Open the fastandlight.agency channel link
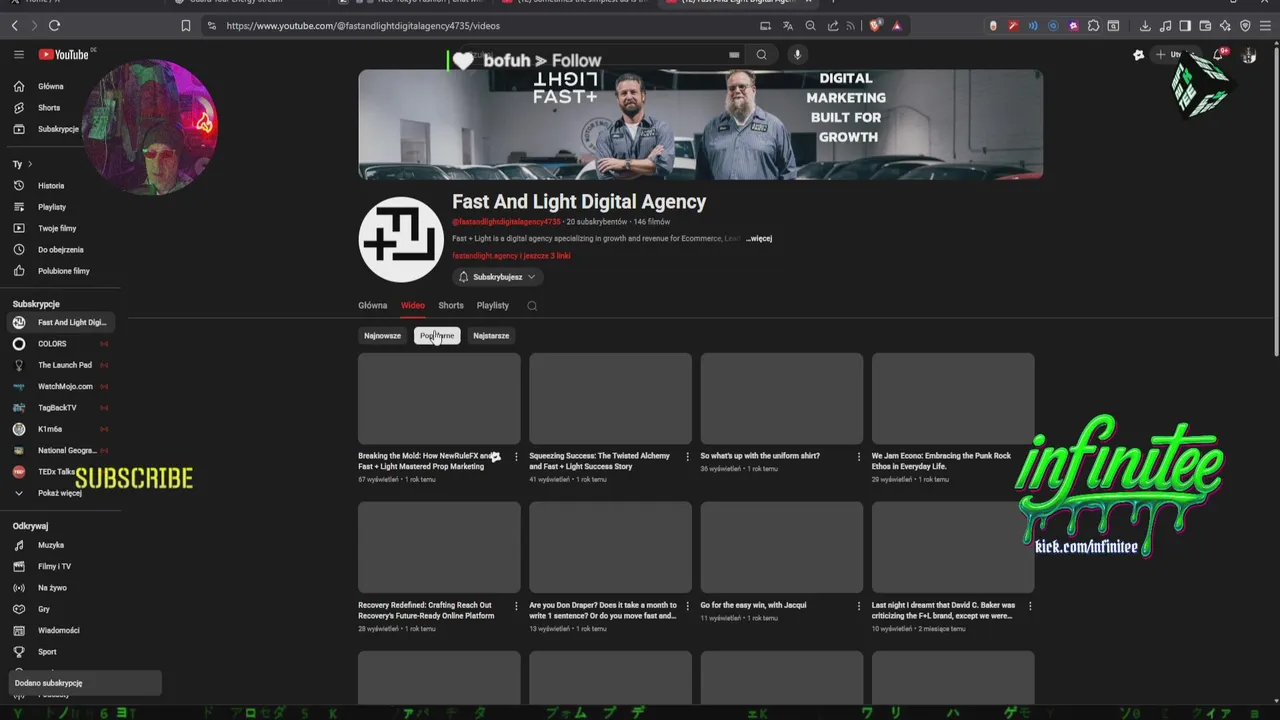The width and height of the screenshot is (1280, 720). (x=485, y=256)
